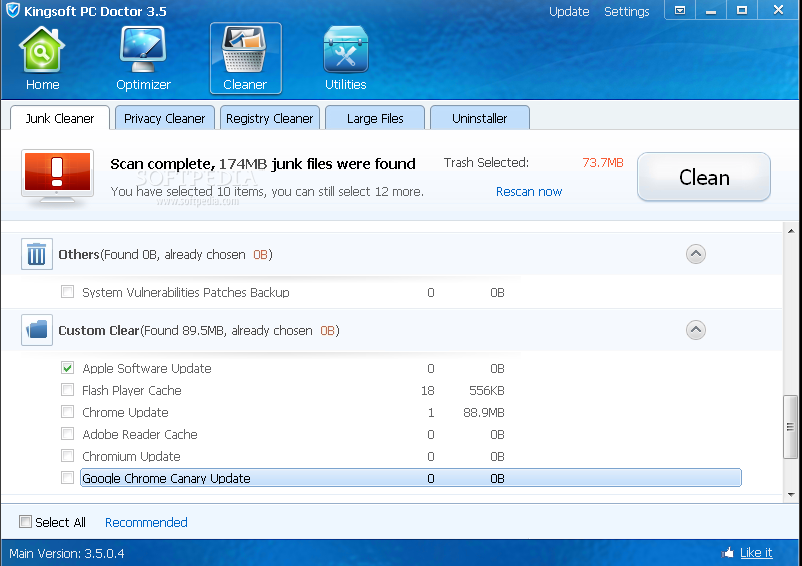
Task: Open the Large Files tab
Action: point(375,118)
